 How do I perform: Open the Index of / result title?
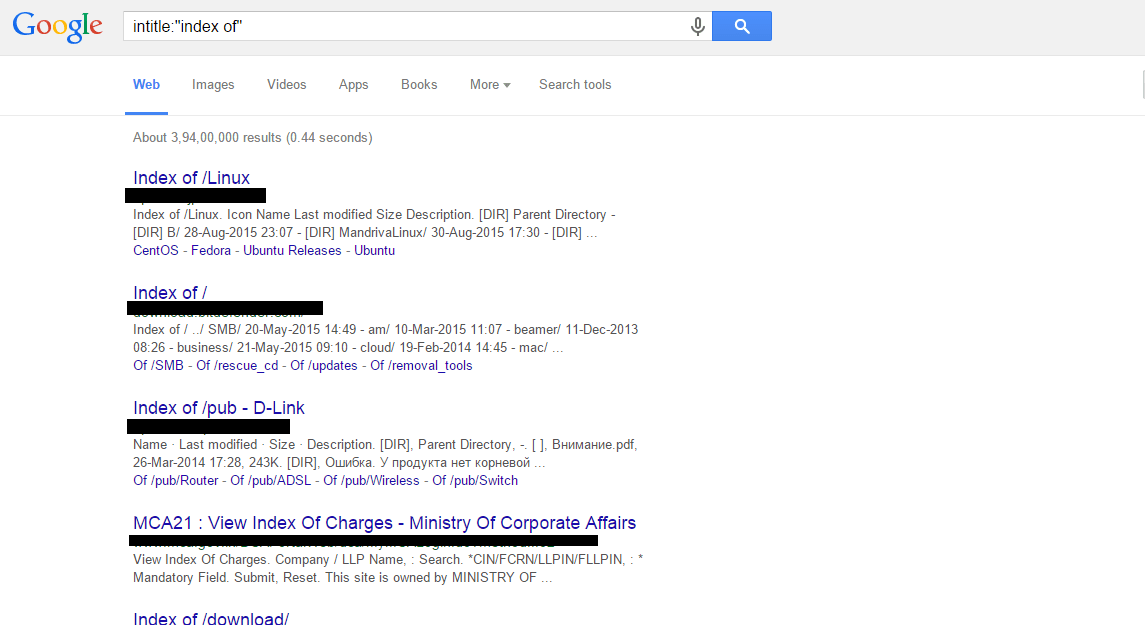coord(170,293)
